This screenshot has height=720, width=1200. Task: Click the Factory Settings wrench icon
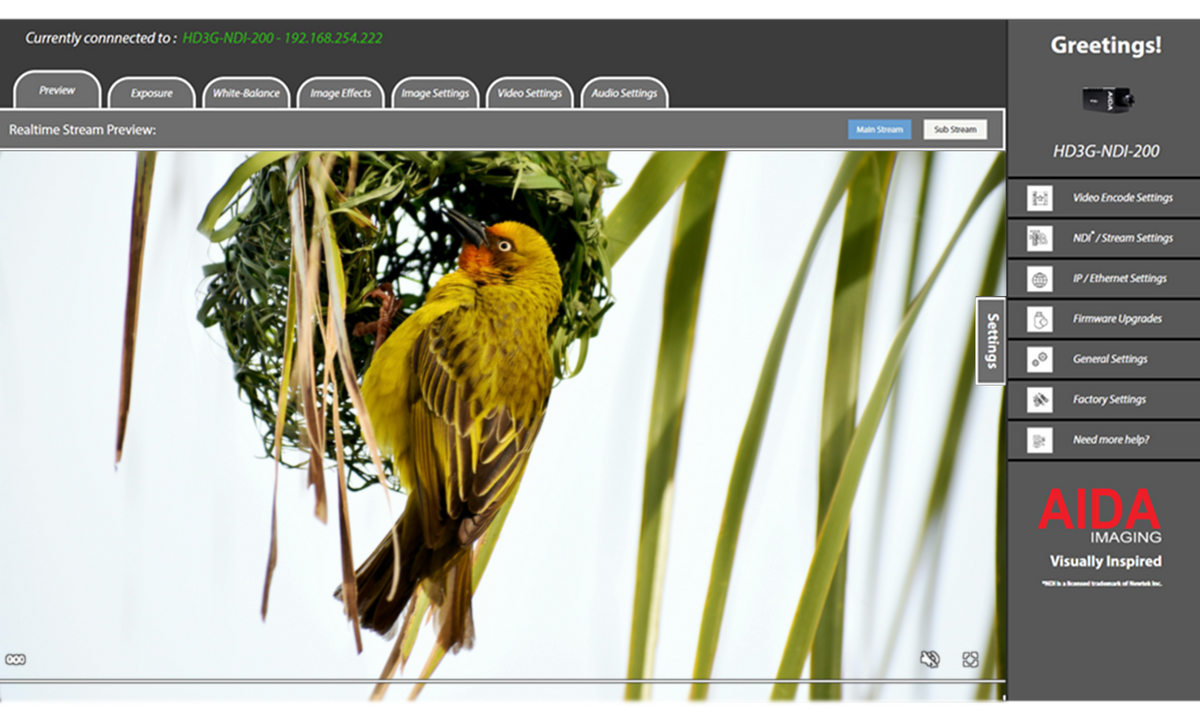click(1040, 400)
